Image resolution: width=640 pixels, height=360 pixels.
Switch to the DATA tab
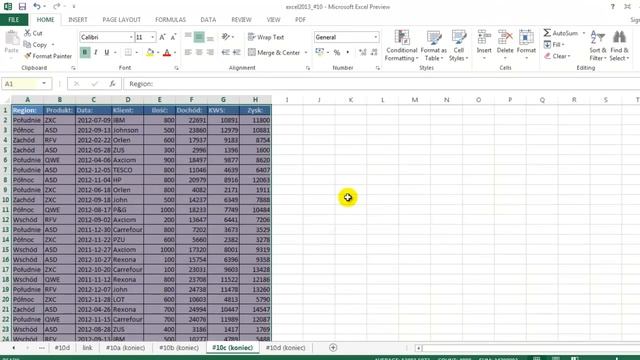[208, 20]
